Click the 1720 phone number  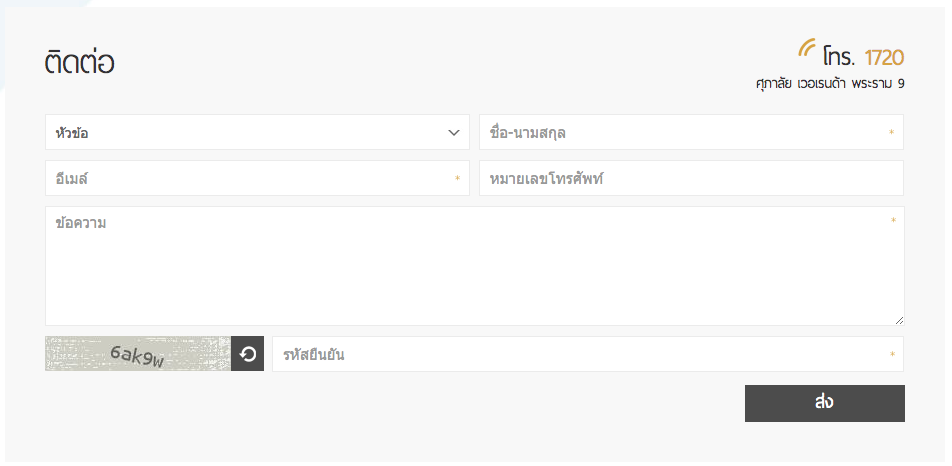pos(885,58)
